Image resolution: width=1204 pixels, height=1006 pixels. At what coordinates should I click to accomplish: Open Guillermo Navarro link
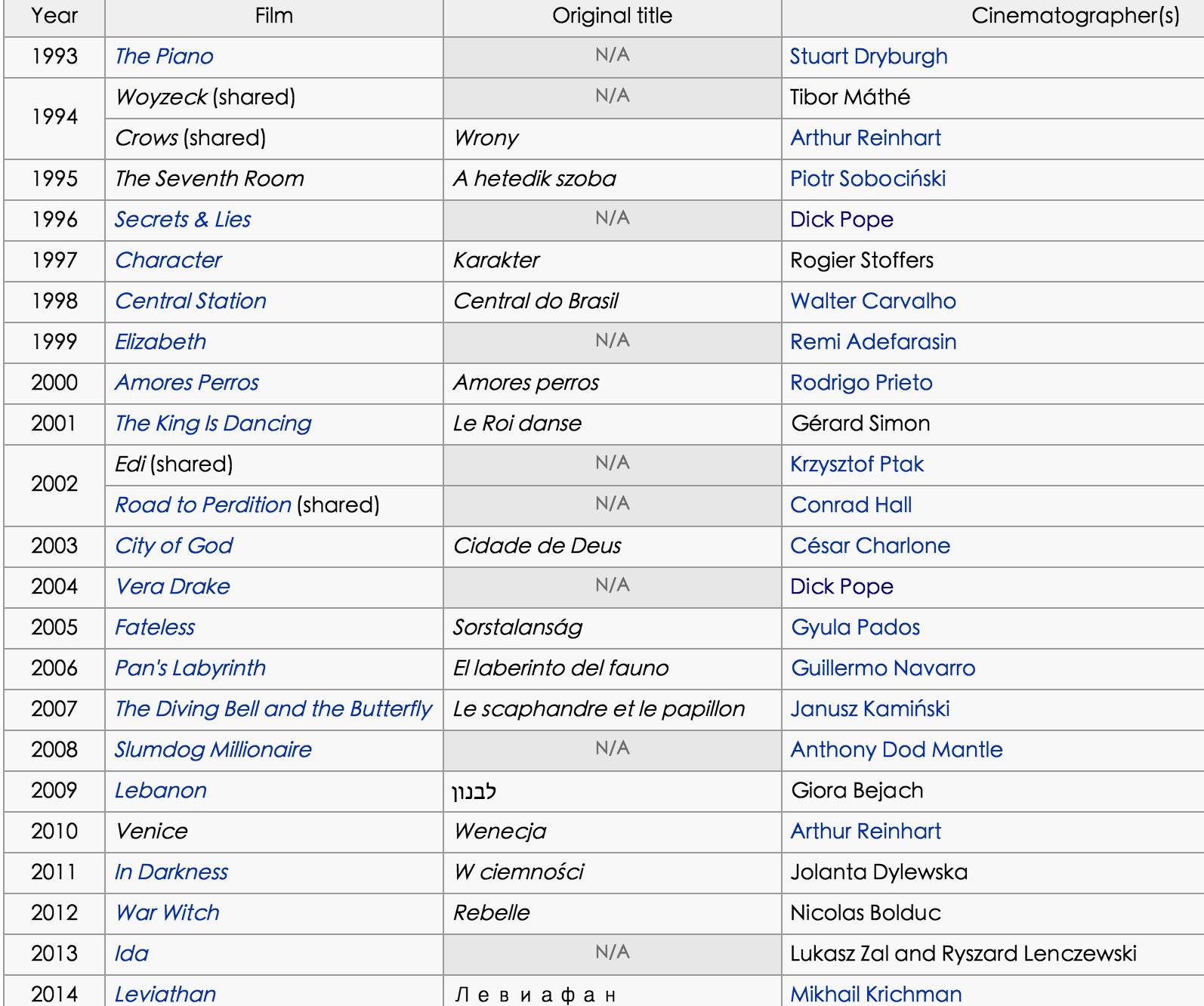coord(883,668)
